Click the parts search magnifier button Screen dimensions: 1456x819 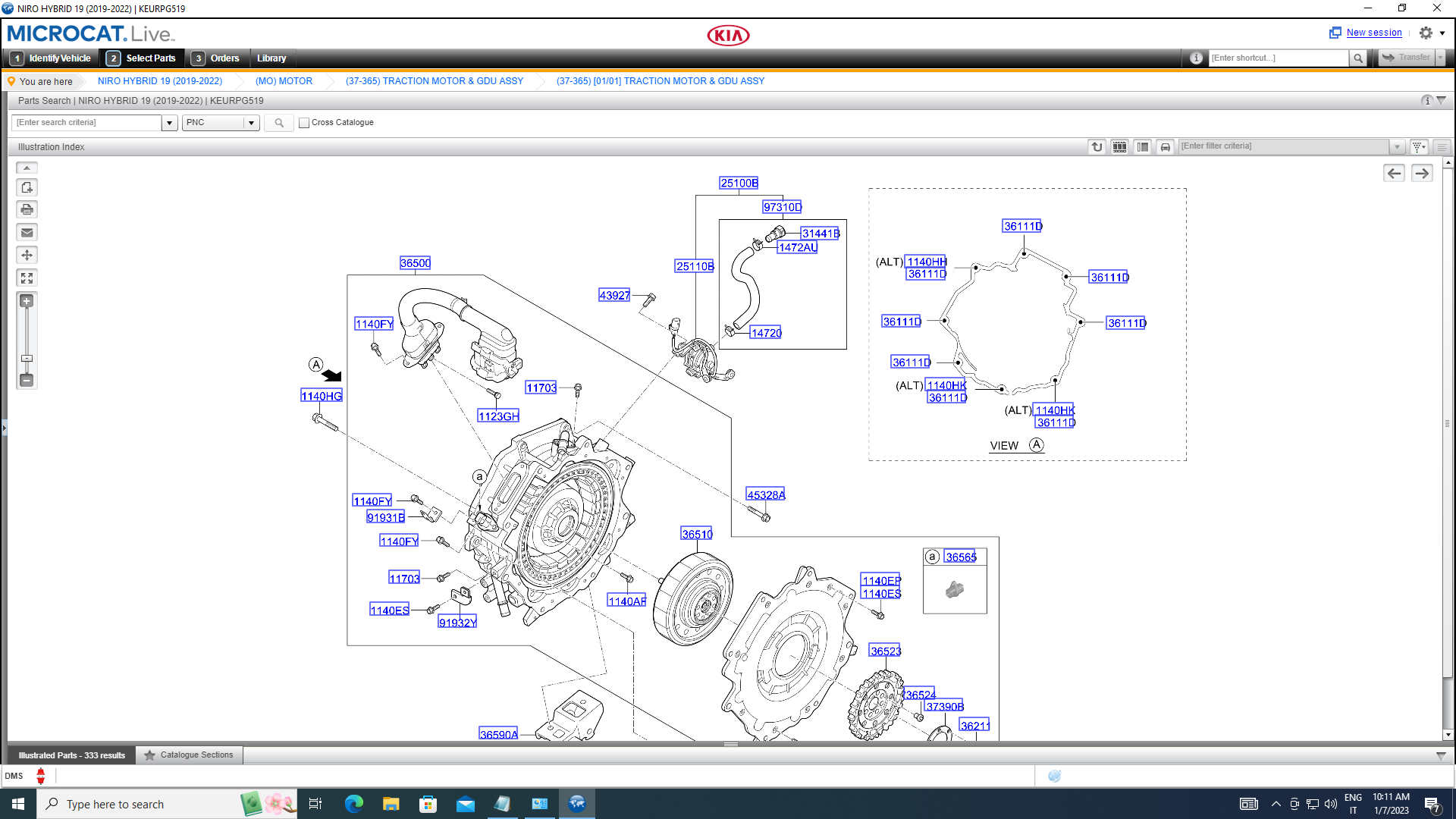tap(279, 123)
